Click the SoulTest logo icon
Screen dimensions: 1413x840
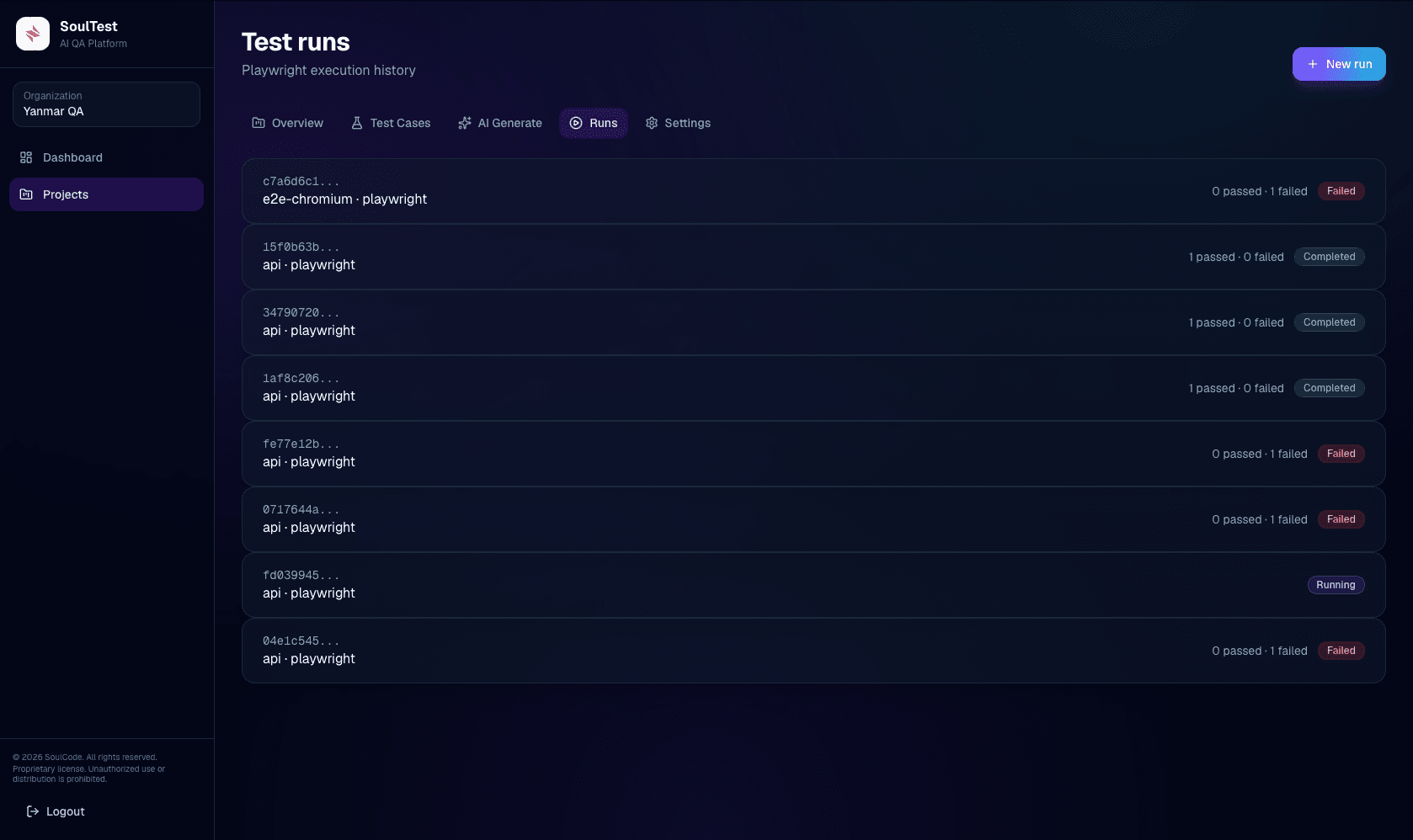(x=33, y=34)
